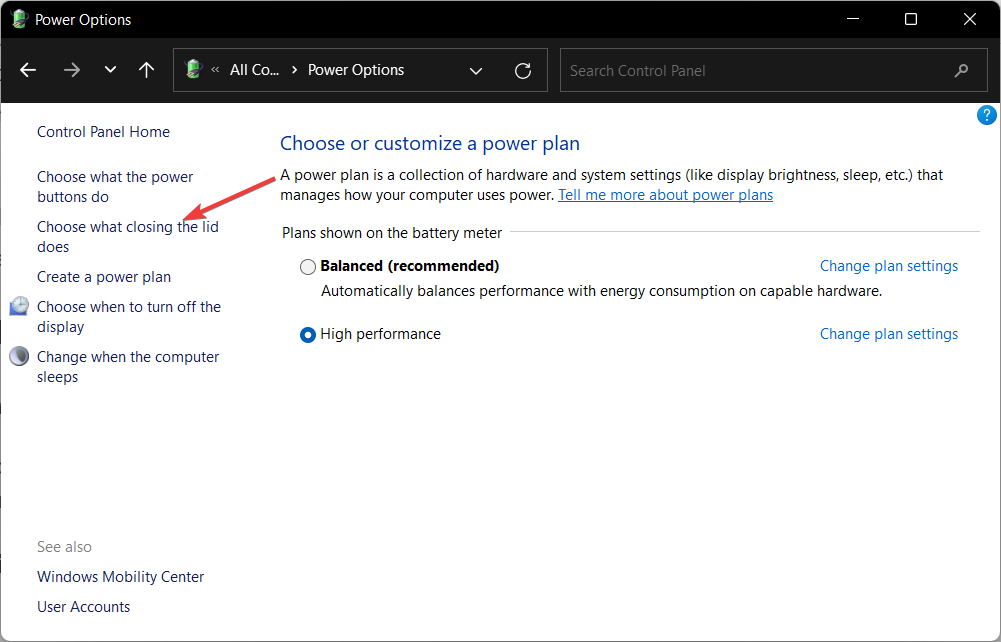Click the sleep moon icon

click(19, 357)
